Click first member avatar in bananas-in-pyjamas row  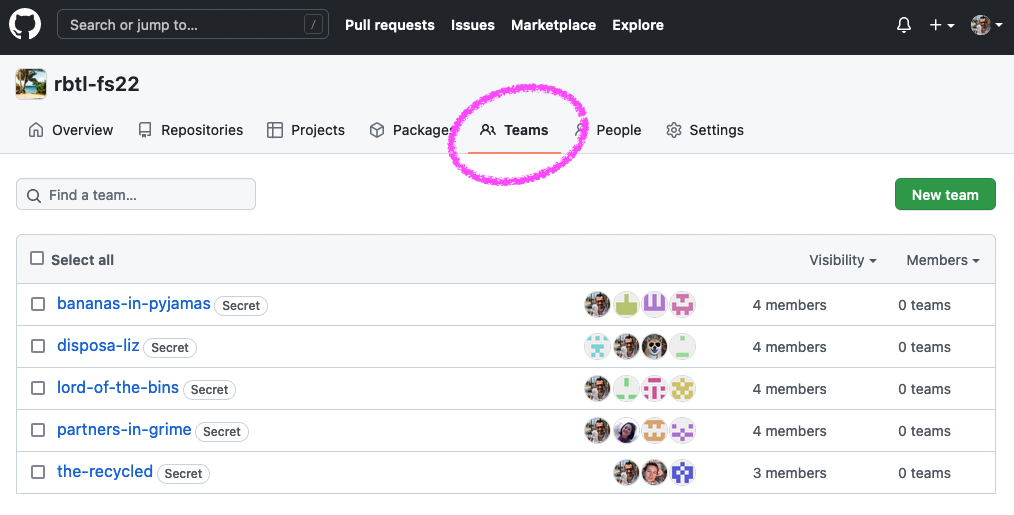click(597, 305)
